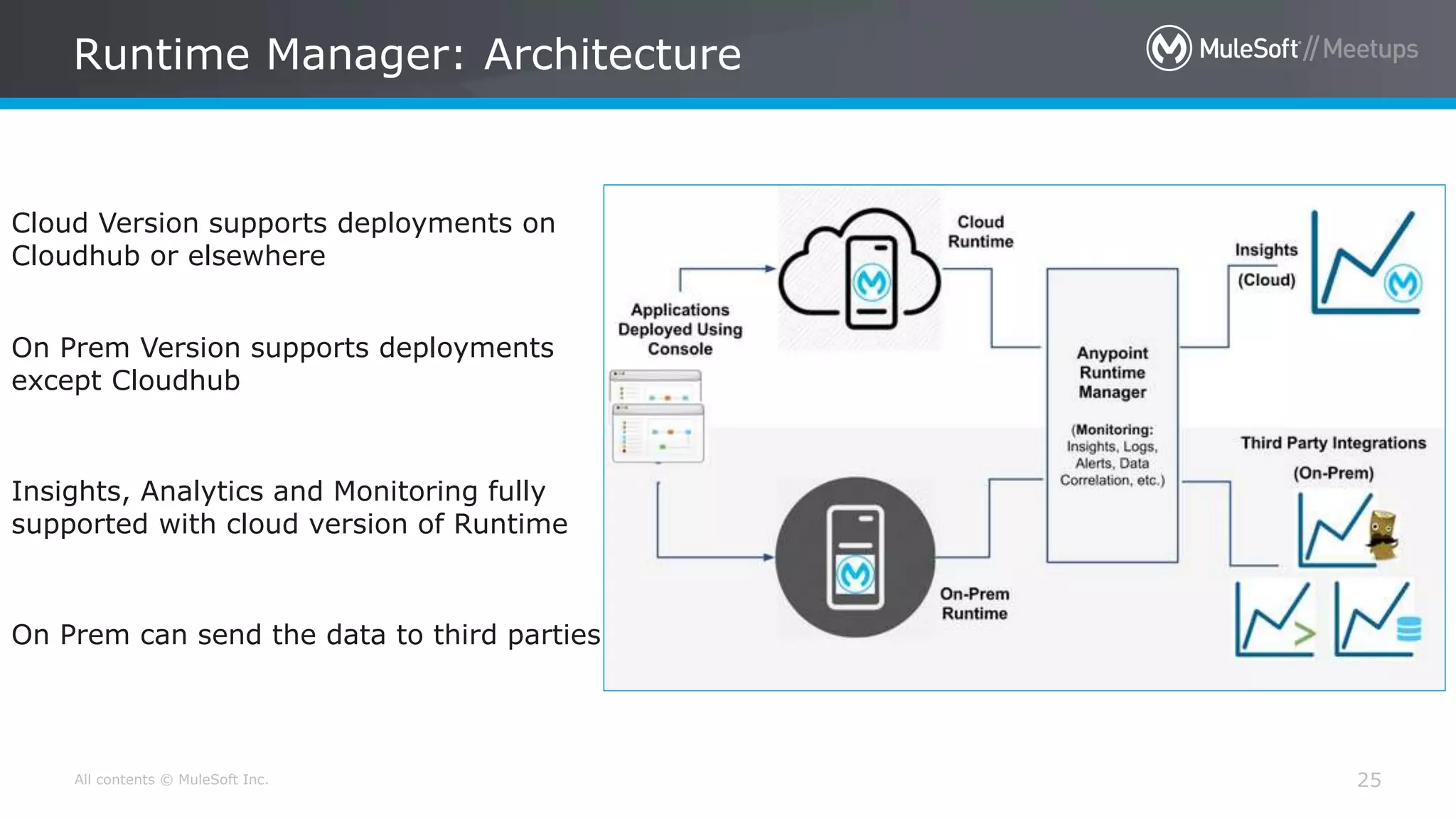Click the Insights Cloud line chart icon
Image resolution: width=1456 pixels, height=819 pixels.
coord(1366,263)
